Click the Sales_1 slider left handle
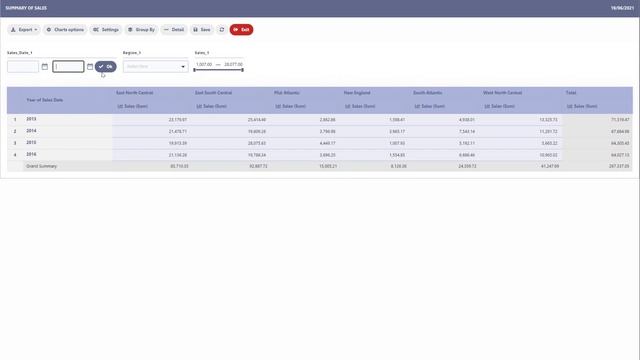 pyautogui.click(x=195, y=70)
